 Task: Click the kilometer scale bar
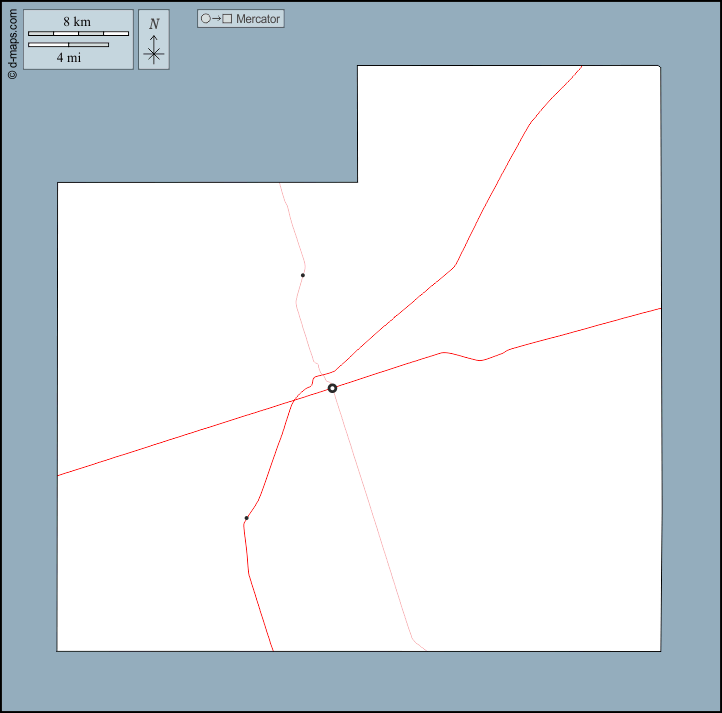[x=78, y=34]
